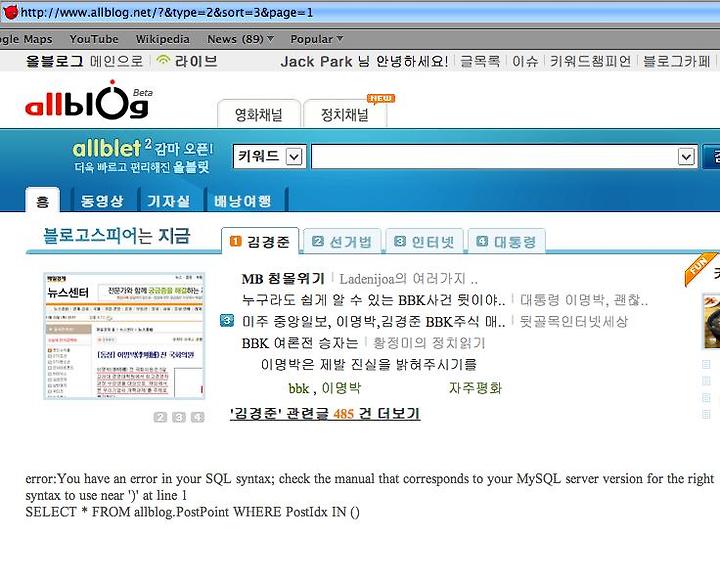Expand the search field history arrow
Image resolution: width=720 pixels, height=583 pixels.
click(x=686, y=157)
